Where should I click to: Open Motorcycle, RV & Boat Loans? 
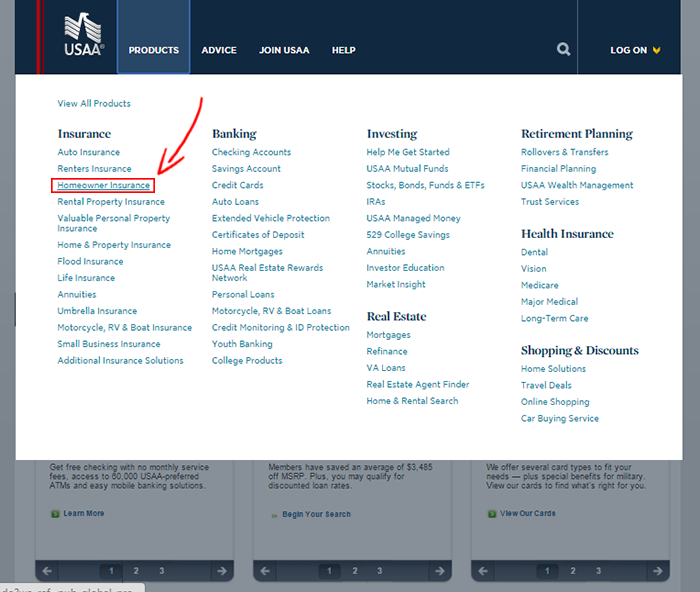pos(271,311)
